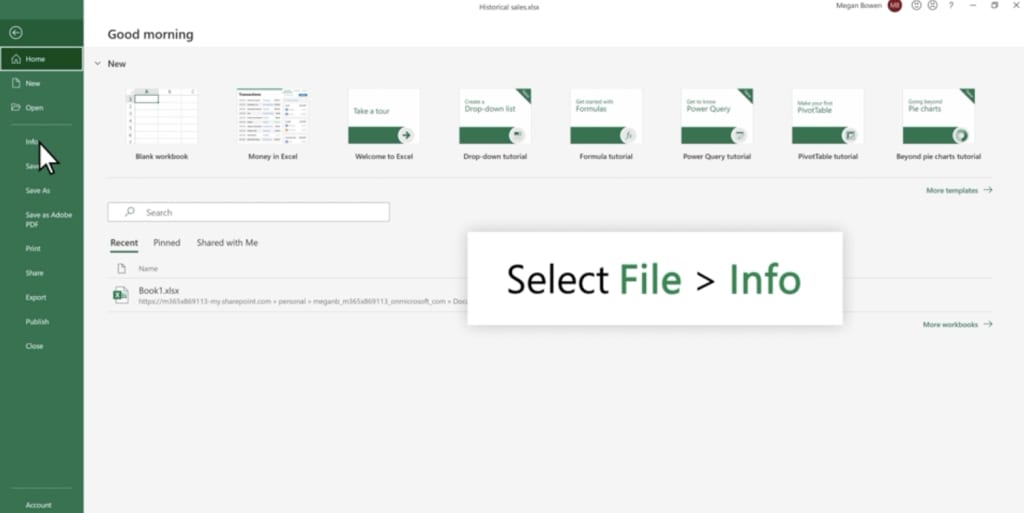Open the Home page in backstage
The width and height of the screenshot is (1024, 513).
click(42, 59)
